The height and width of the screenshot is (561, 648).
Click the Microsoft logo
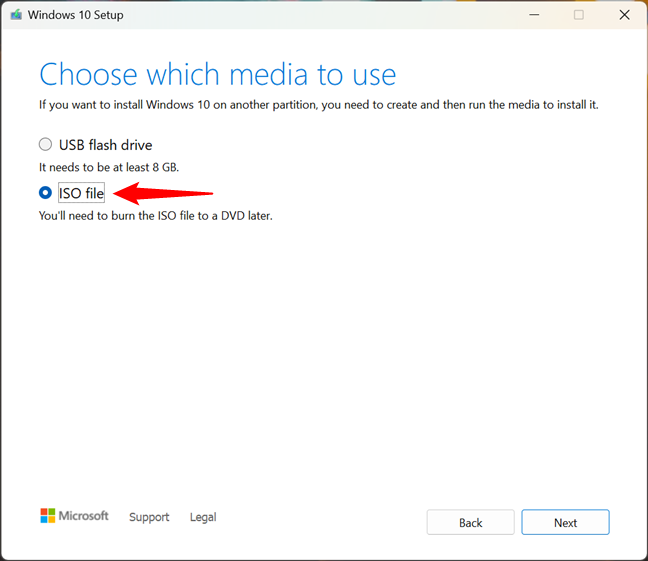point(74,516)
